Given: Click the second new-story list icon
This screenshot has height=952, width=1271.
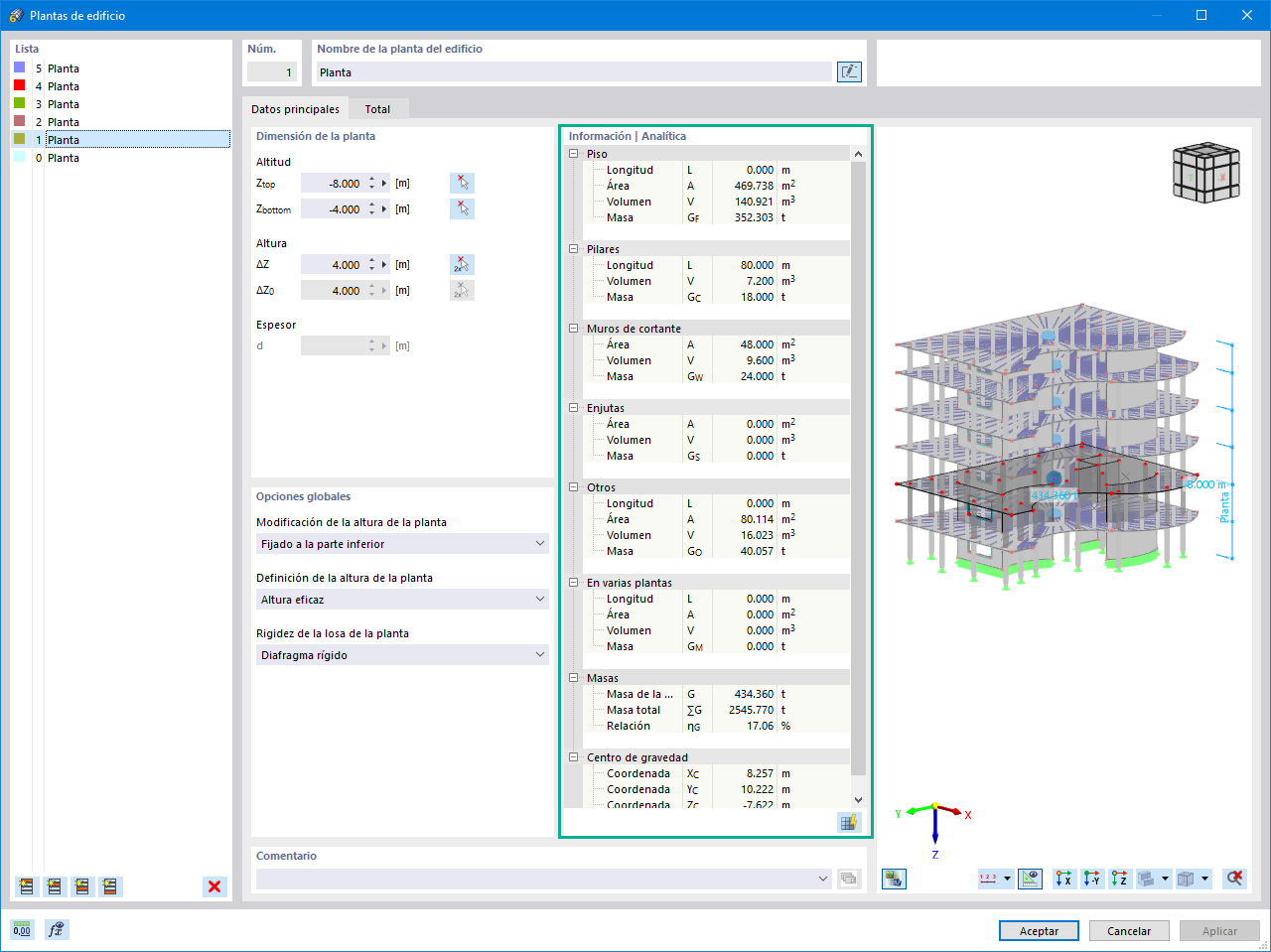Looking at the screenshot, I should tap(55, 886).
